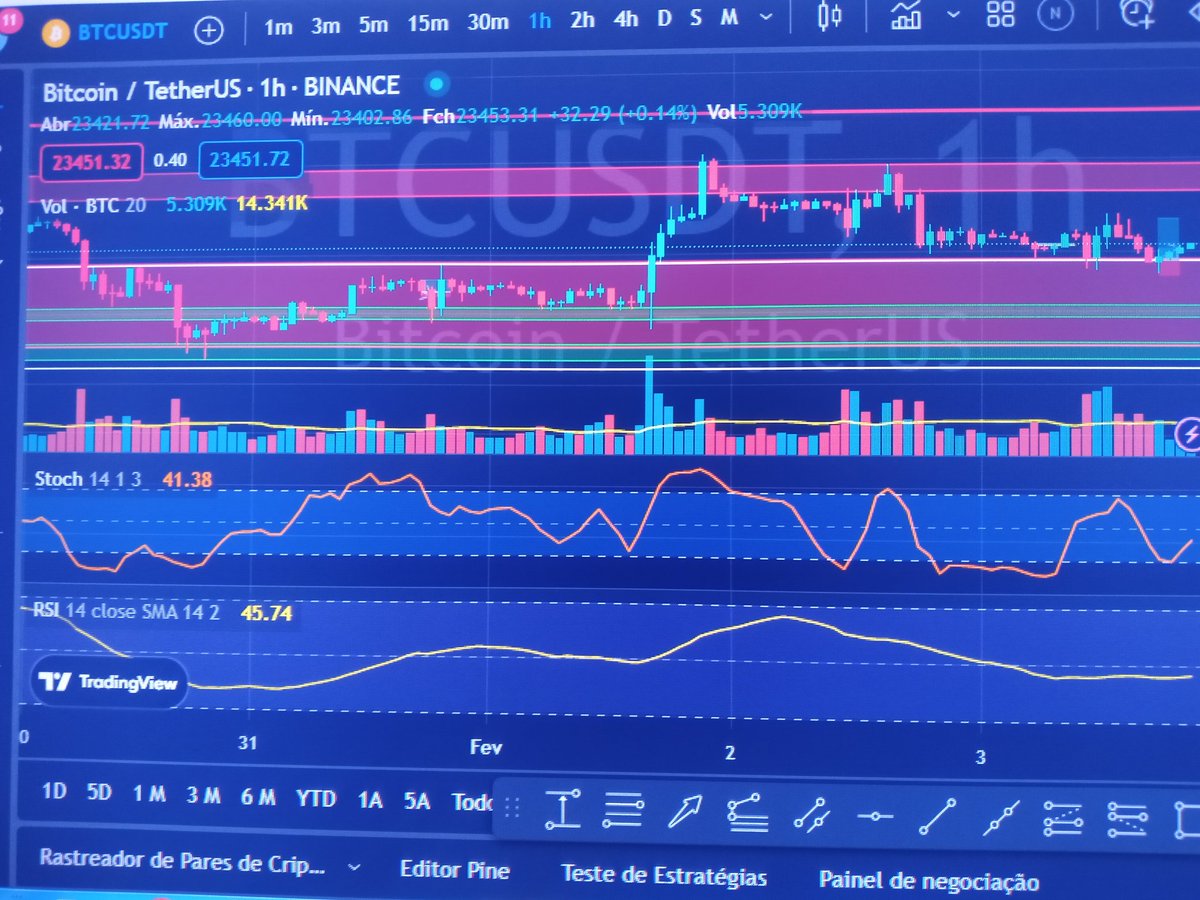Select the arrow drawing tool
The image size is (1200, 900).
click(685, 811)
